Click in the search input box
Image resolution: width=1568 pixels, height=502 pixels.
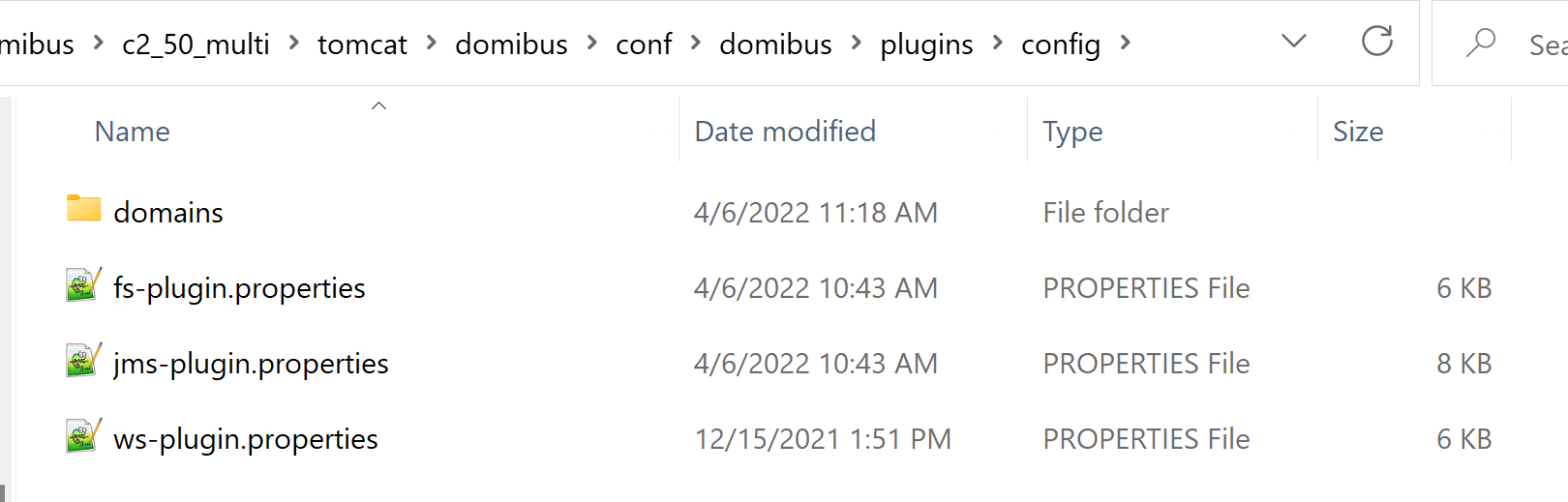tap(1546, 44)
